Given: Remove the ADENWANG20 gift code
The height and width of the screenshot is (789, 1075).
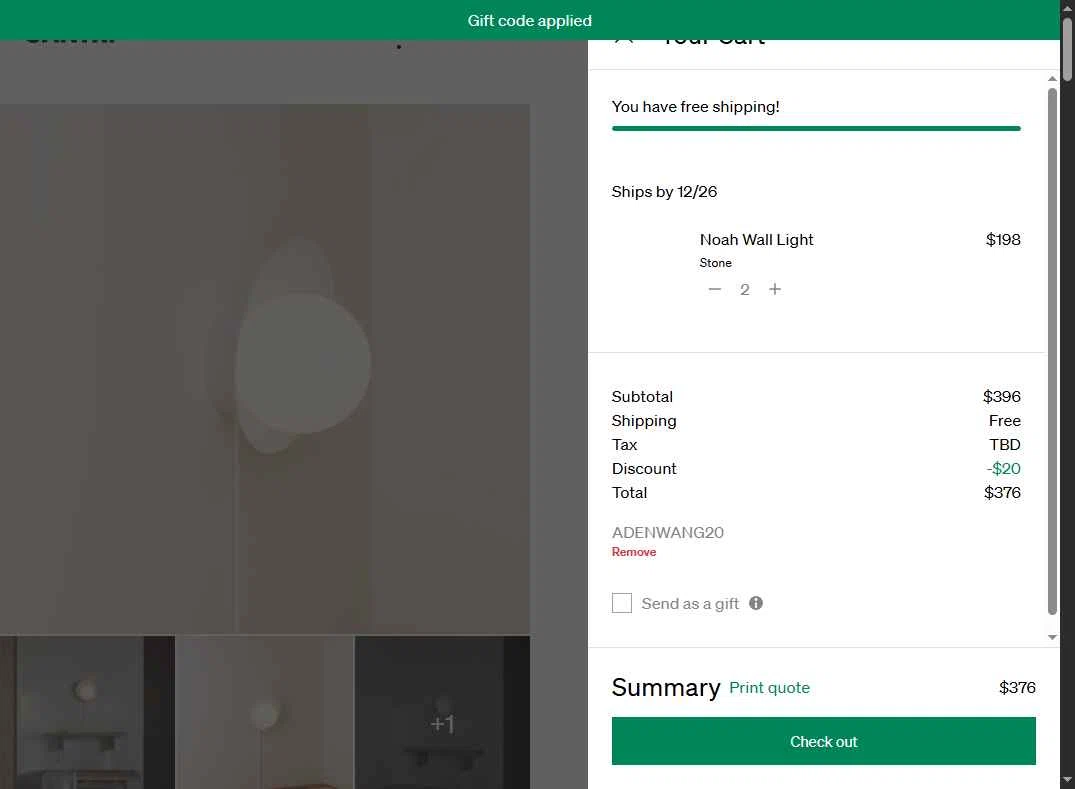Looking at the screenshot, I should 633,552.
